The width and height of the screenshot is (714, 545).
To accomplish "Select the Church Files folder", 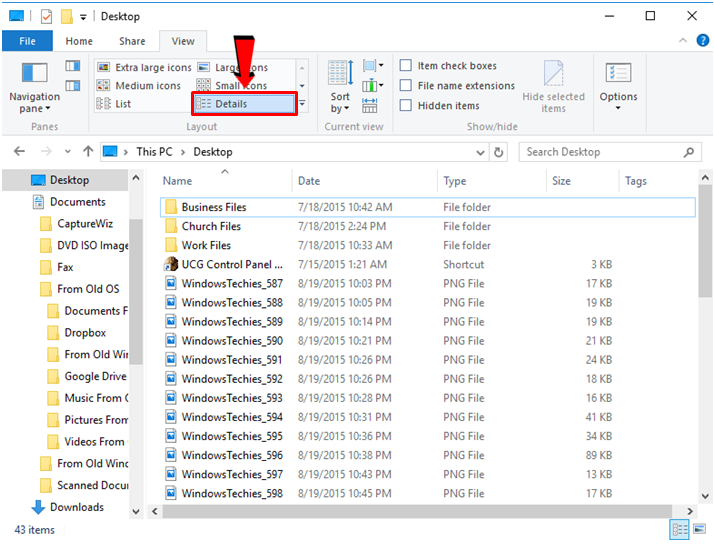I will click(x=428, y=226).
